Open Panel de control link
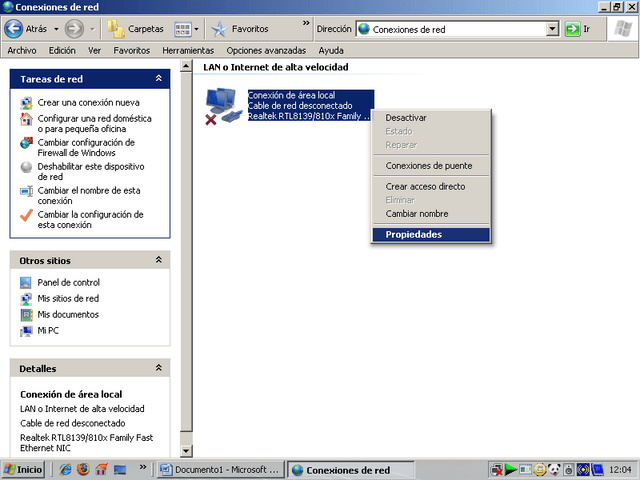 coord(69,282)
